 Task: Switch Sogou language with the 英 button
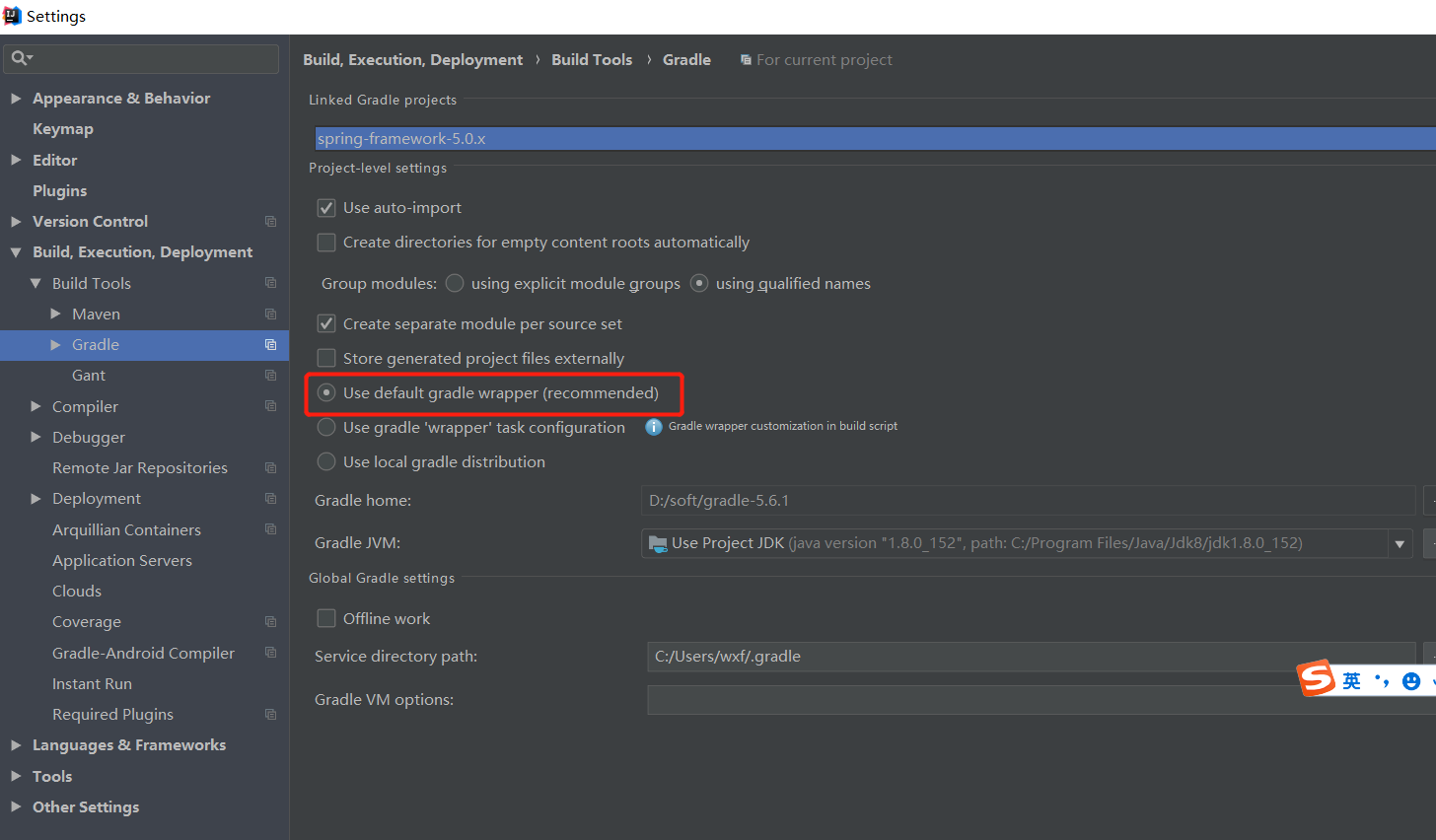(x=1351, y=681)
